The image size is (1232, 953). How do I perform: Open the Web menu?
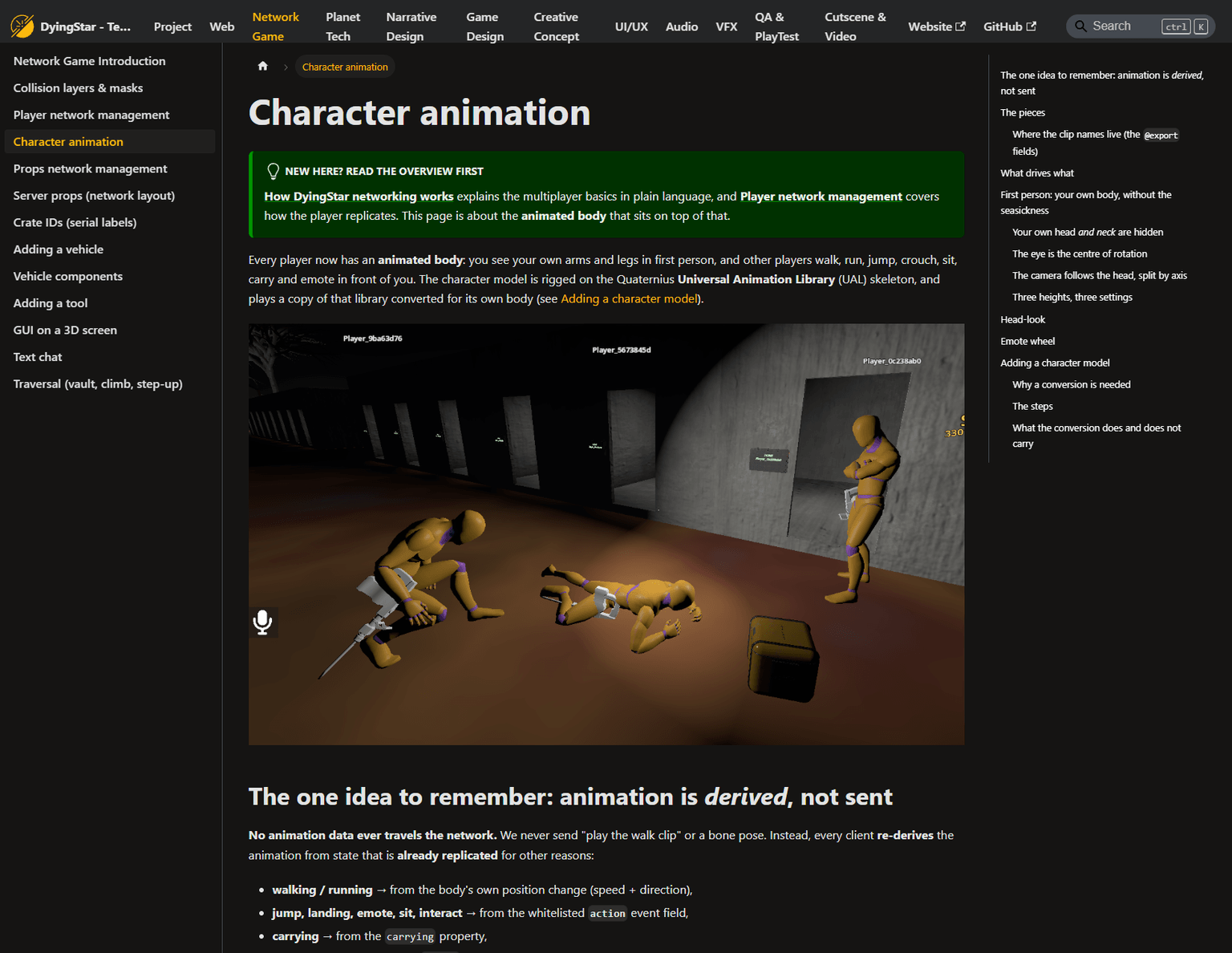click(x=222, y=26)
